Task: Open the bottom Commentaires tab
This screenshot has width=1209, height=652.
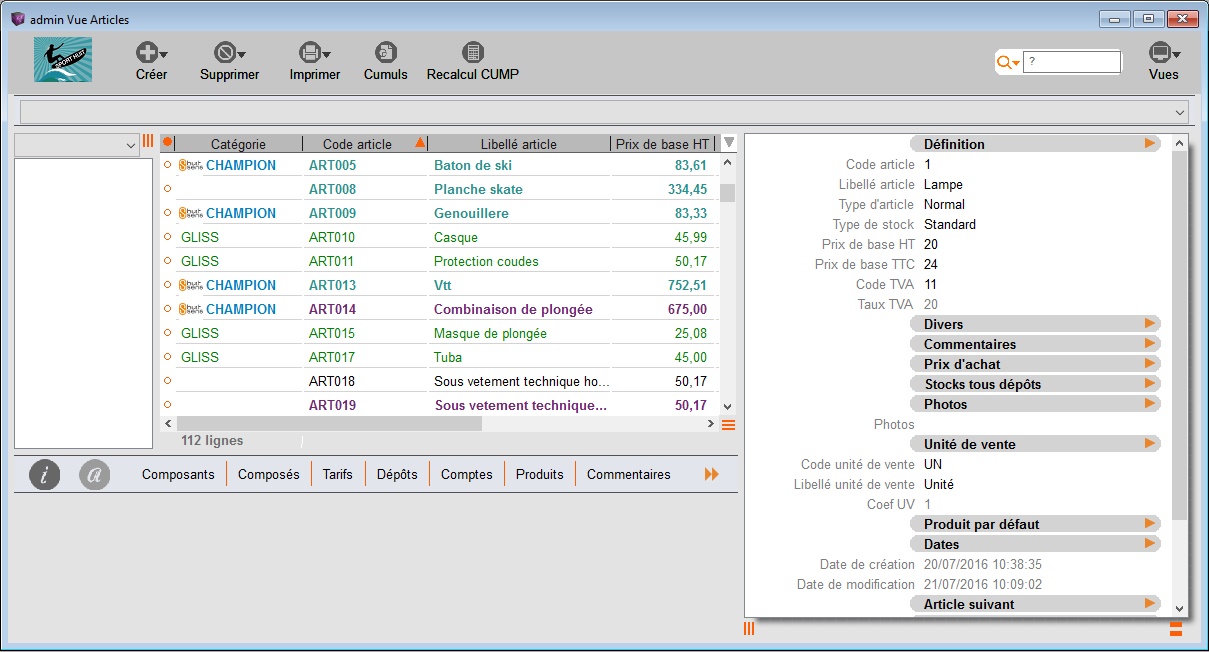Action: coord(629,474)
